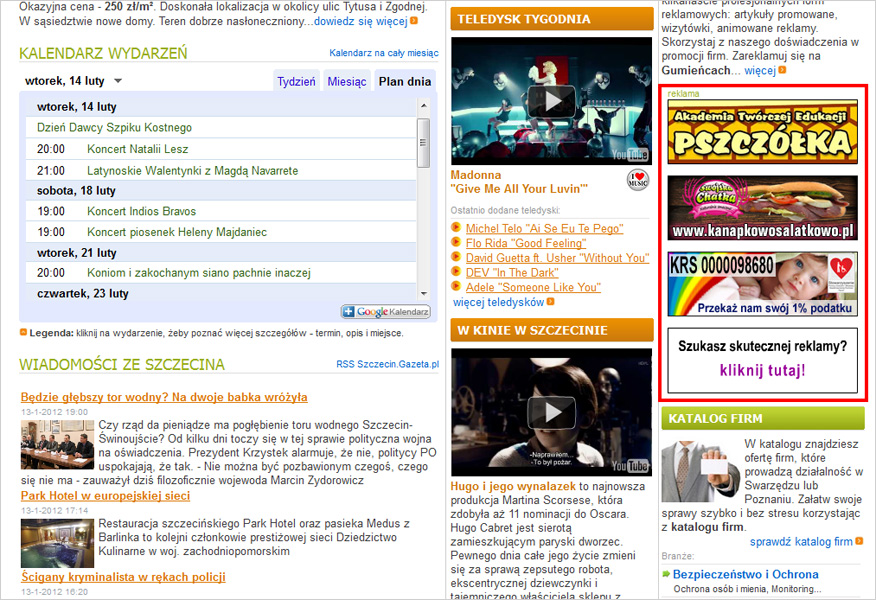Click the businessman holding card image
876x600 pixels.
point(701,472)
